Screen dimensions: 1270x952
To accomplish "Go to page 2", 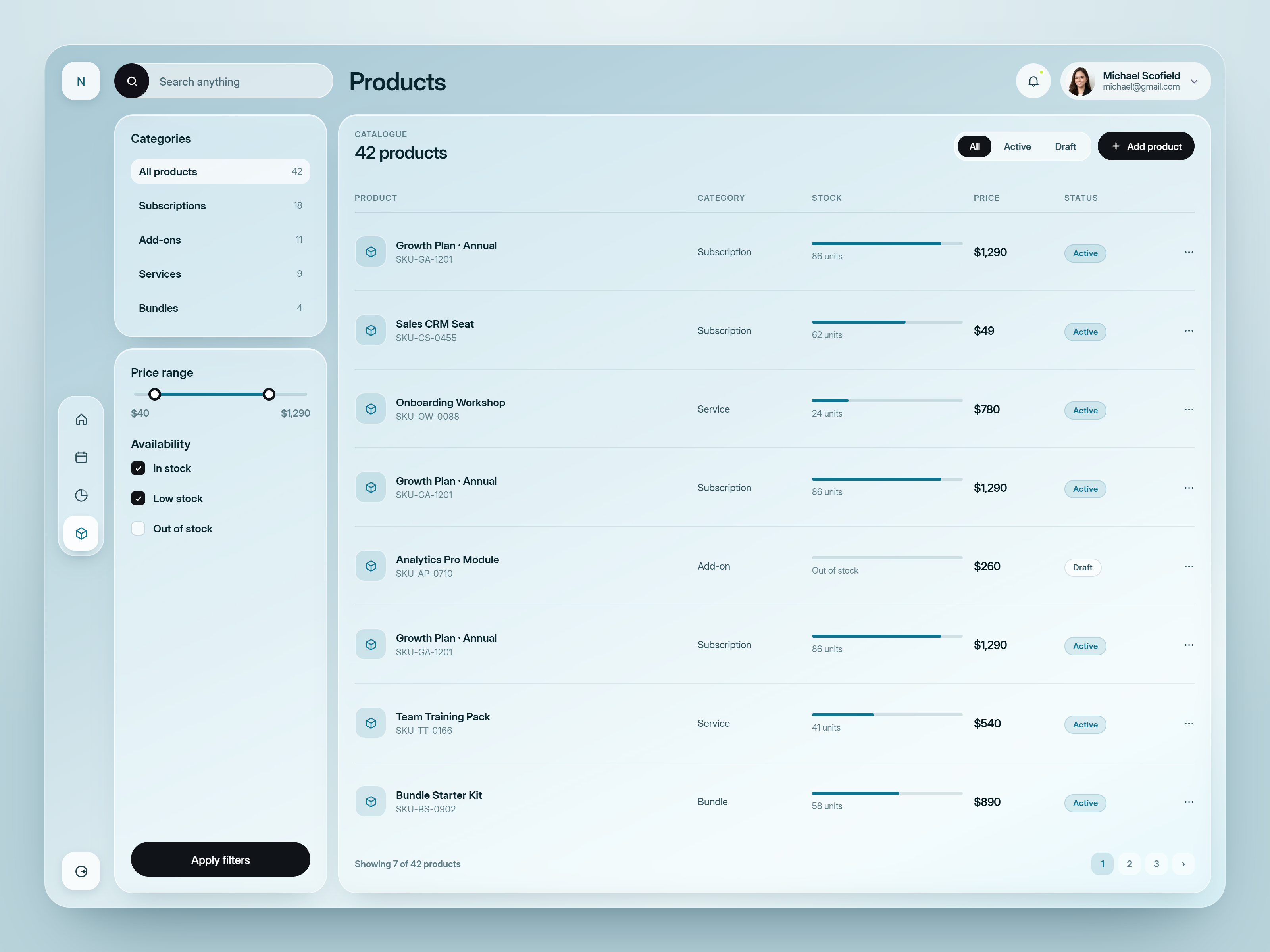I will 1130,864.
